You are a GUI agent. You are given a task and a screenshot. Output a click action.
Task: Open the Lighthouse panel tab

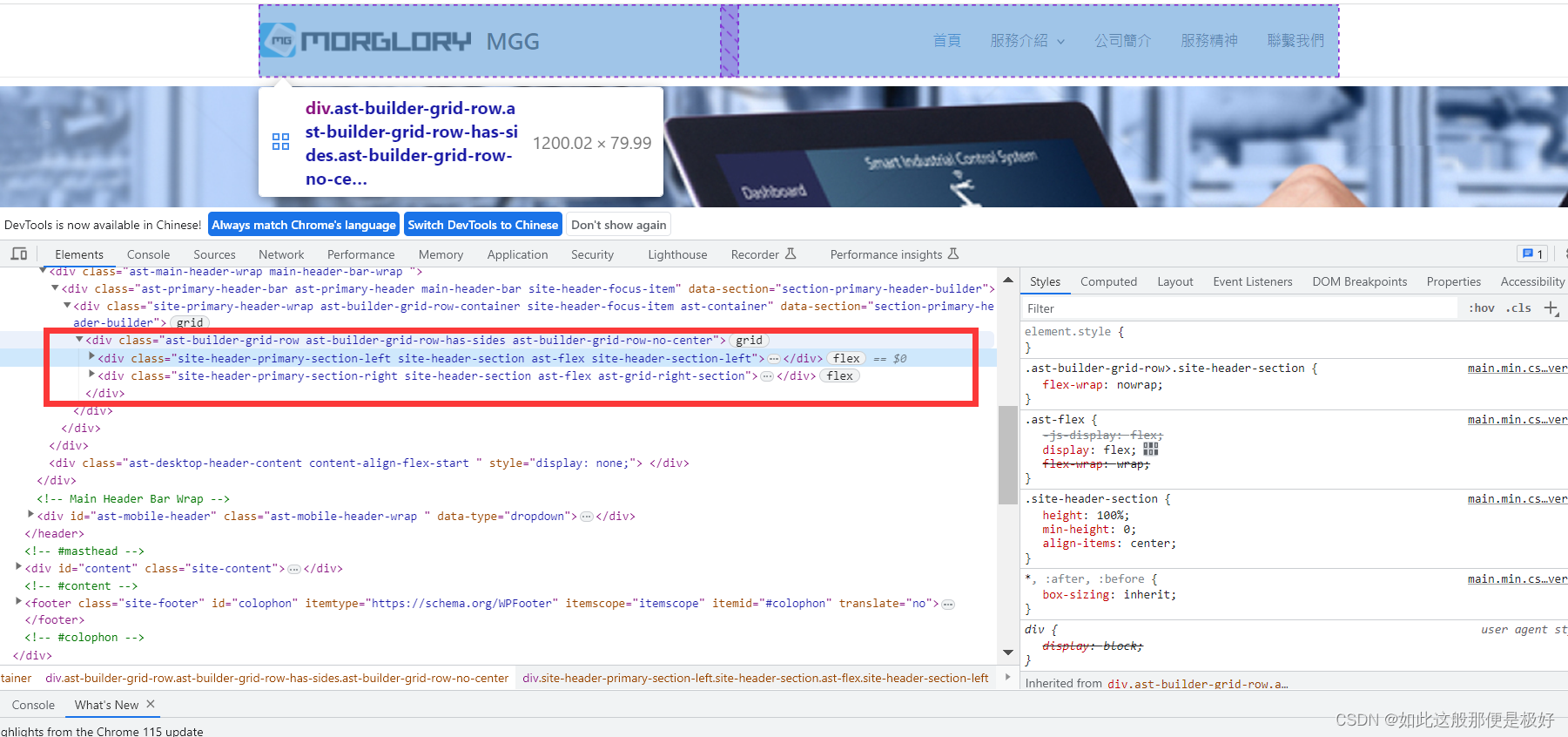tap(677, 254)
